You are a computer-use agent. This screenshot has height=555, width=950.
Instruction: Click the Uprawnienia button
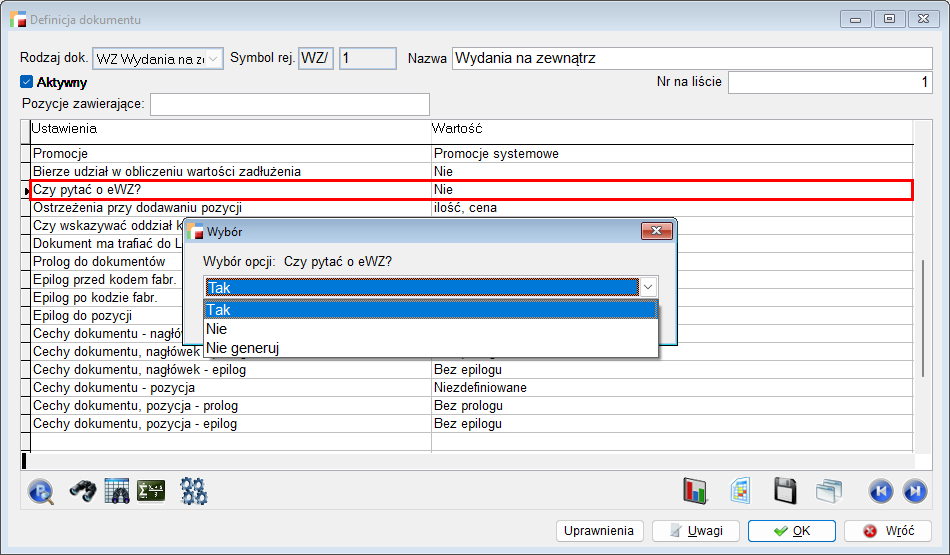point(599,531)
